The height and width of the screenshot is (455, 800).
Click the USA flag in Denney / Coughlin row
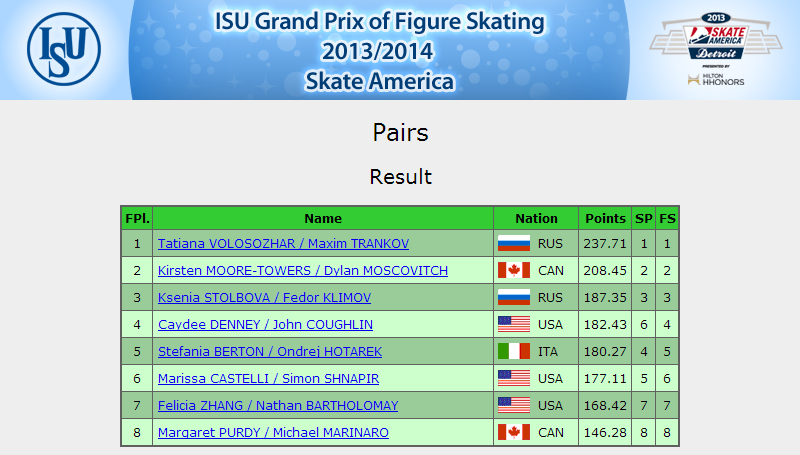514,324
